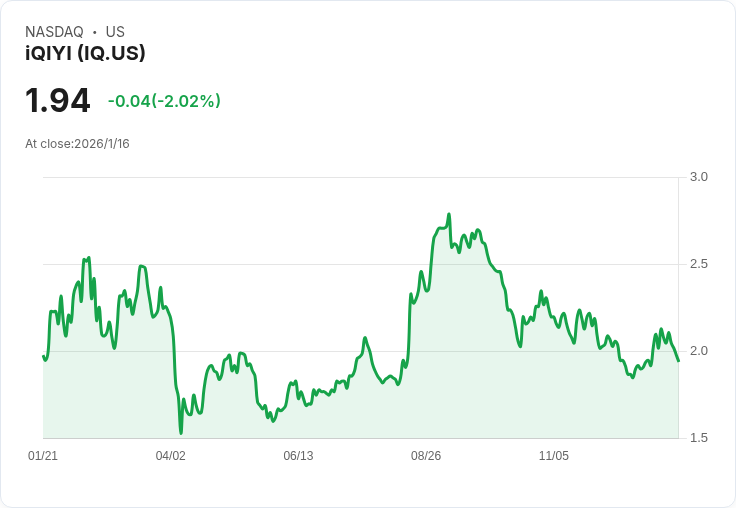The height and width of the screenshot is (508, 736).
Task: Click the 2.0 y-axis price label
Action: (x=699, y=351)
